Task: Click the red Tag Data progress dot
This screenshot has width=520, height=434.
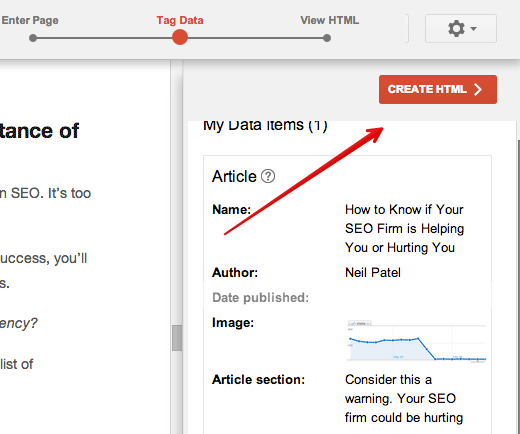Action: [x=180, y=37]
